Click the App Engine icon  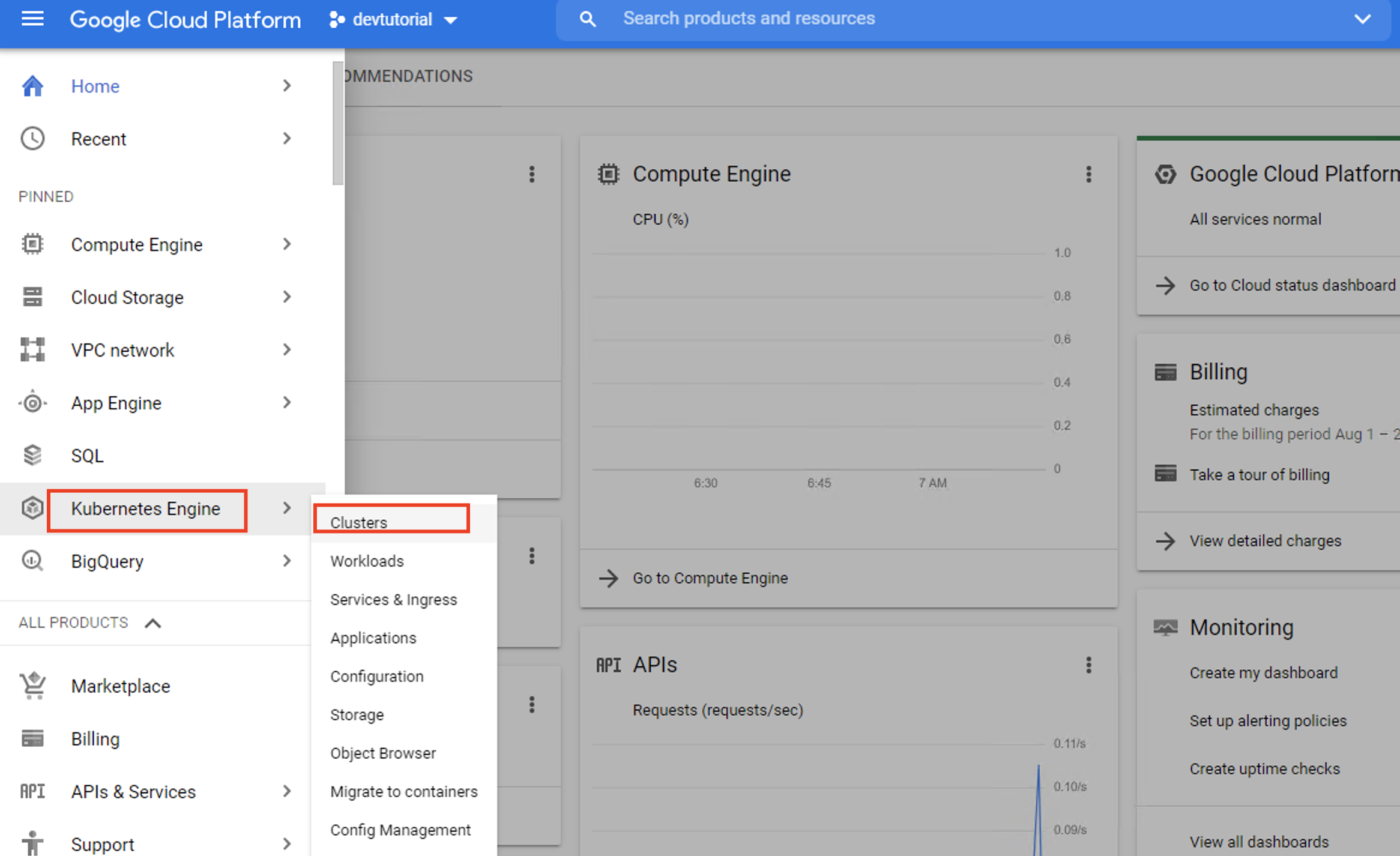[x=32, y=403]
